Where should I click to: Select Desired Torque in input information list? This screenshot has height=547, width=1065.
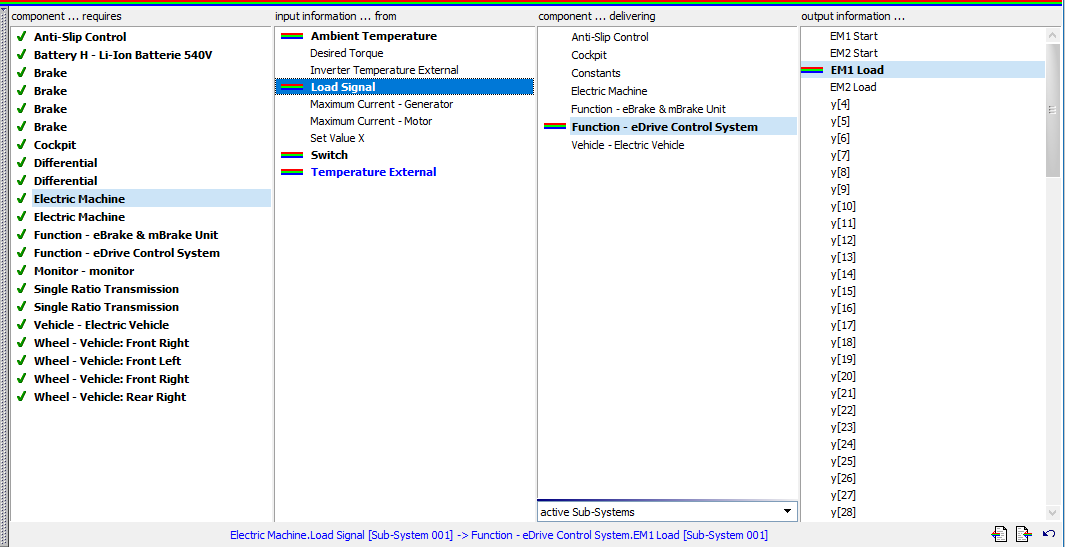point(346,53)
